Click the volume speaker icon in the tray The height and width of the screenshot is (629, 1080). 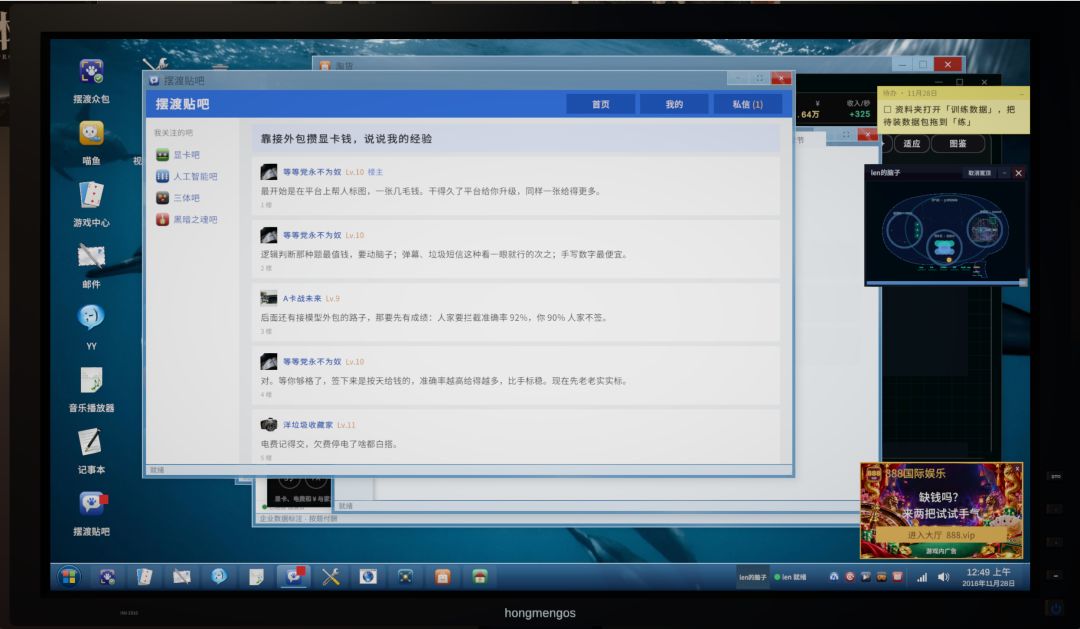[943, 577]
